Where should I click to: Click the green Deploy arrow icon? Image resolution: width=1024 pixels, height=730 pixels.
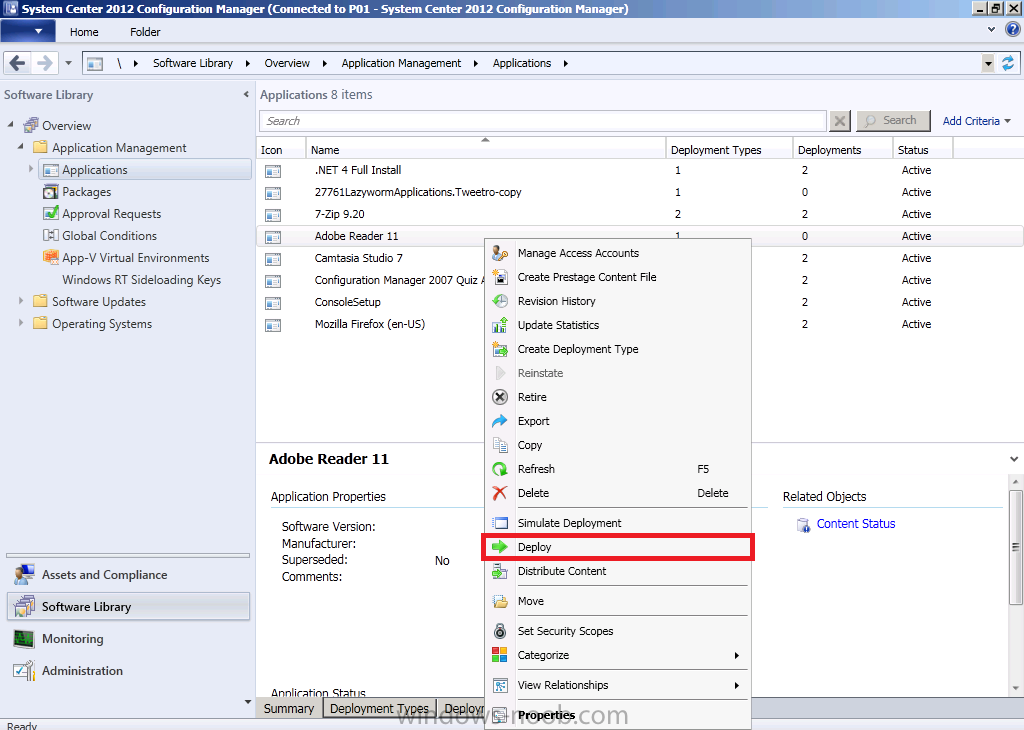tap(500, 547)
